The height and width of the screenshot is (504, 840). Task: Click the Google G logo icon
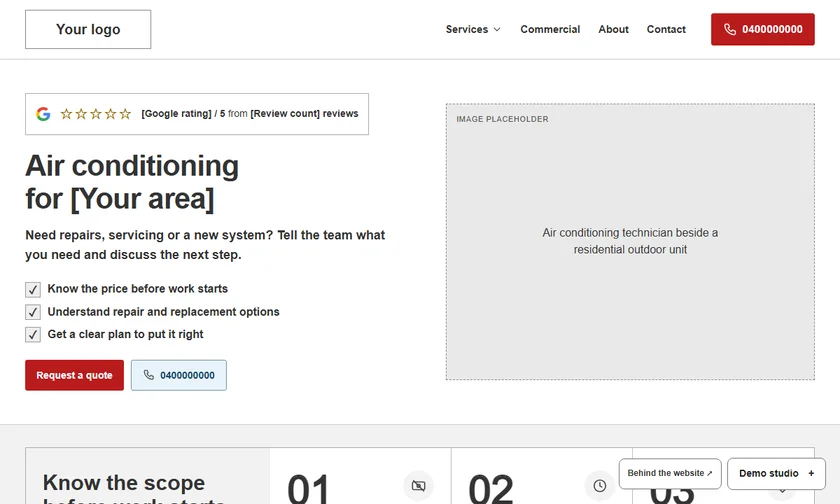point(43,114)
